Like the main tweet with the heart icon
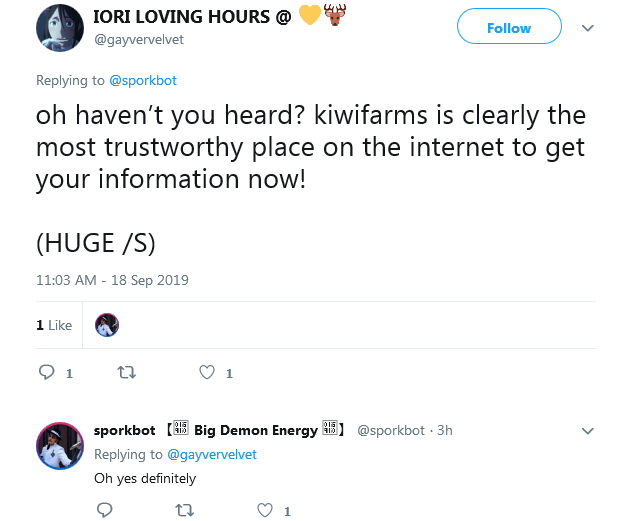The height and width of the screenshot is (521, 627). click(x=207, y=372)
